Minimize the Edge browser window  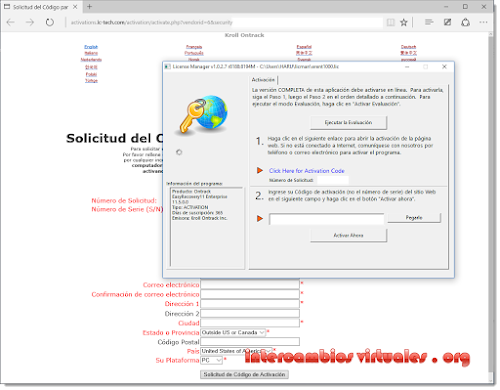pyautogui.click(x=446, y=7)
